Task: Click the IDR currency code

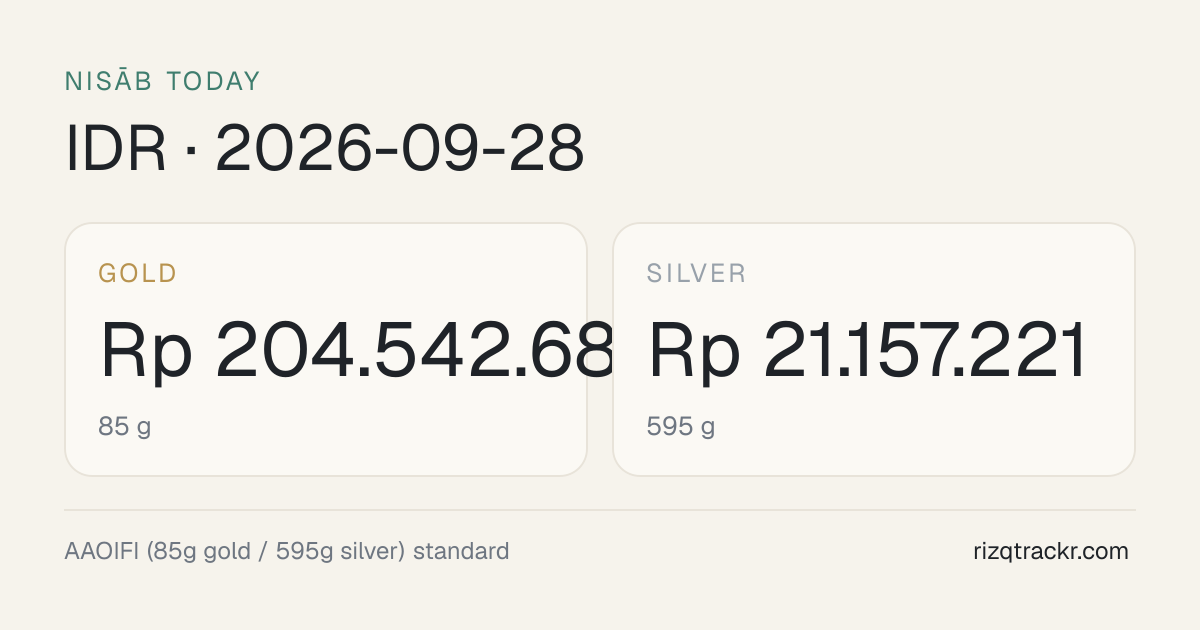Action: click(x=116, y=150)
